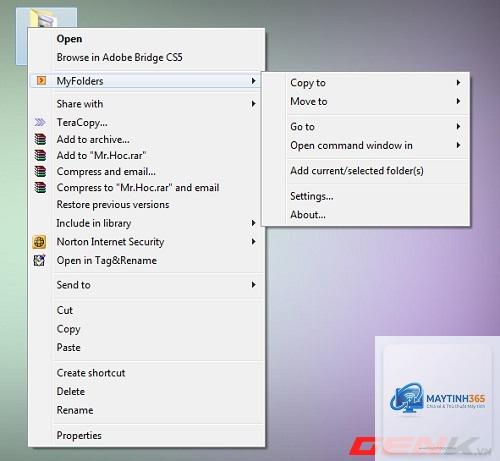Expand Open command window in arrow
500x461 pixels.
pos(459,145)
